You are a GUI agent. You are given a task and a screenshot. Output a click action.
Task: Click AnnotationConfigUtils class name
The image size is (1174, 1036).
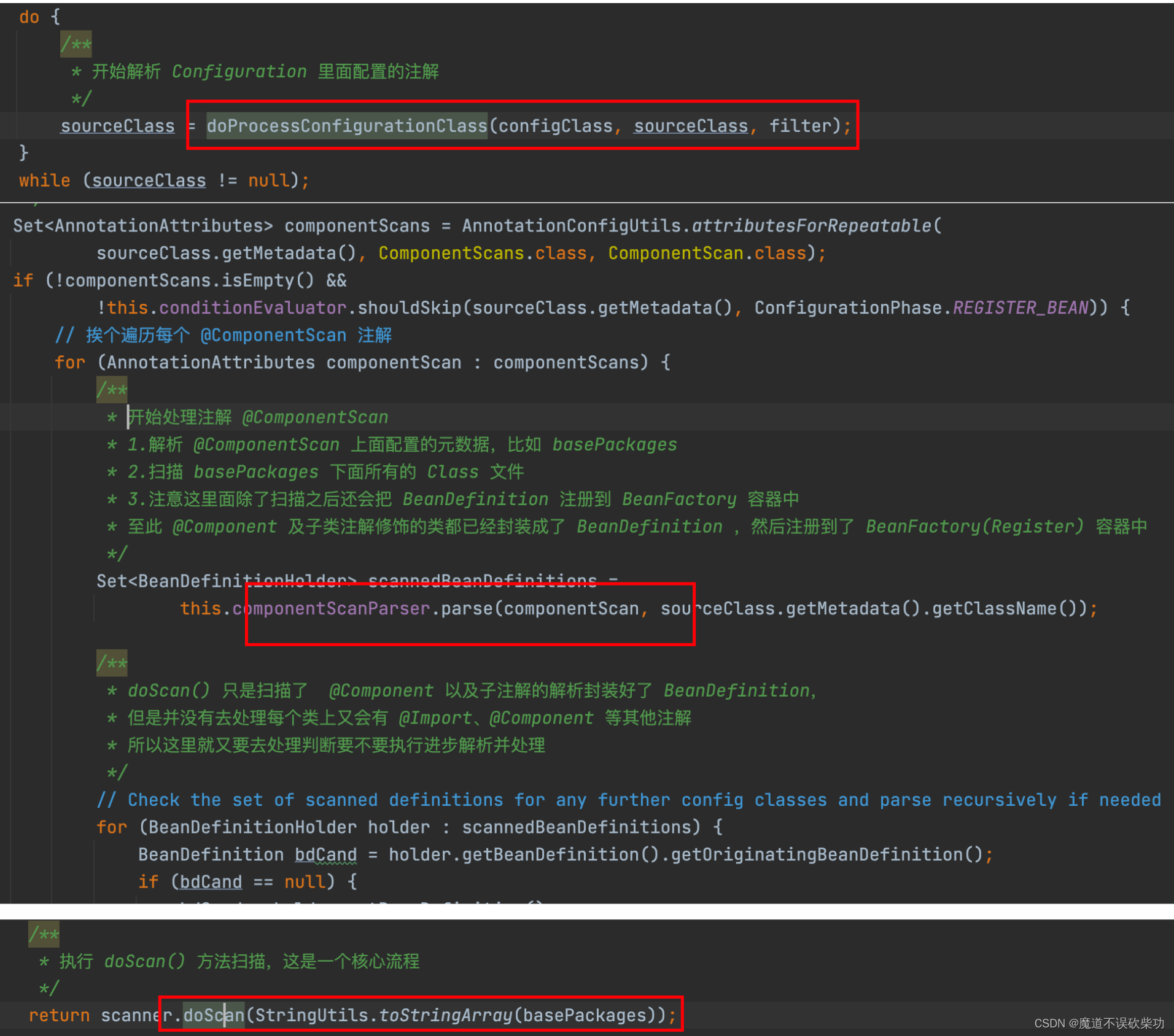(571, 226)
